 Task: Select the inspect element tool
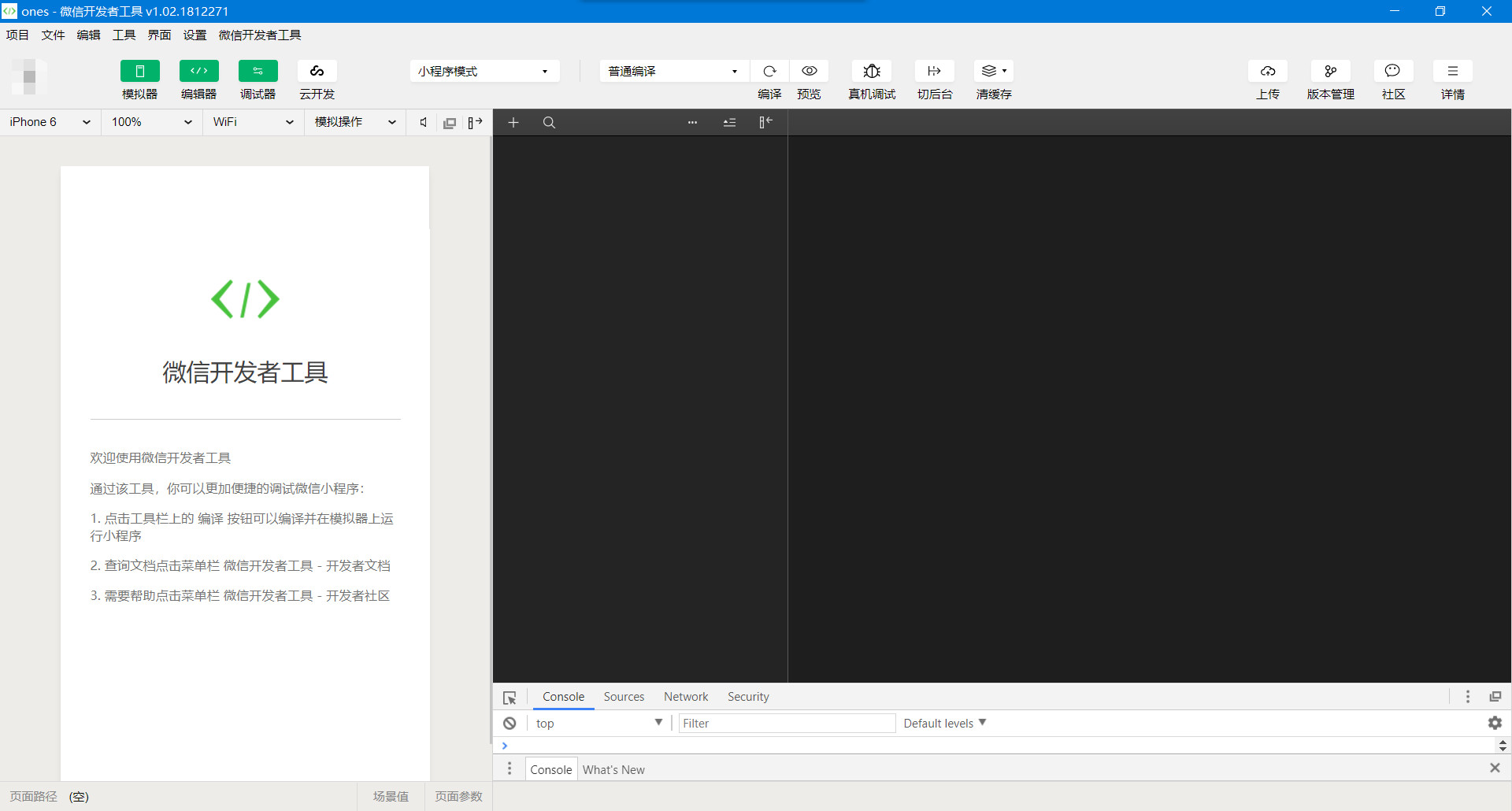510,698
